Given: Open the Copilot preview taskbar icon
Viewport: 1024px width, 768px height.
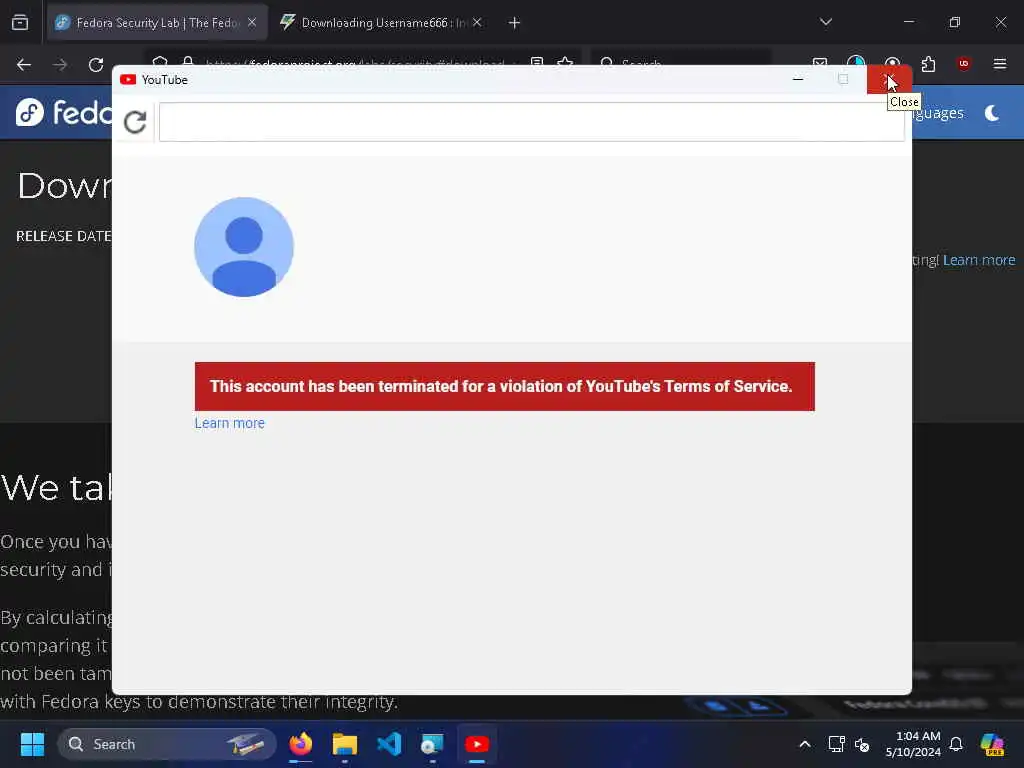Looking at the screenshot, I should click(992, 744).
